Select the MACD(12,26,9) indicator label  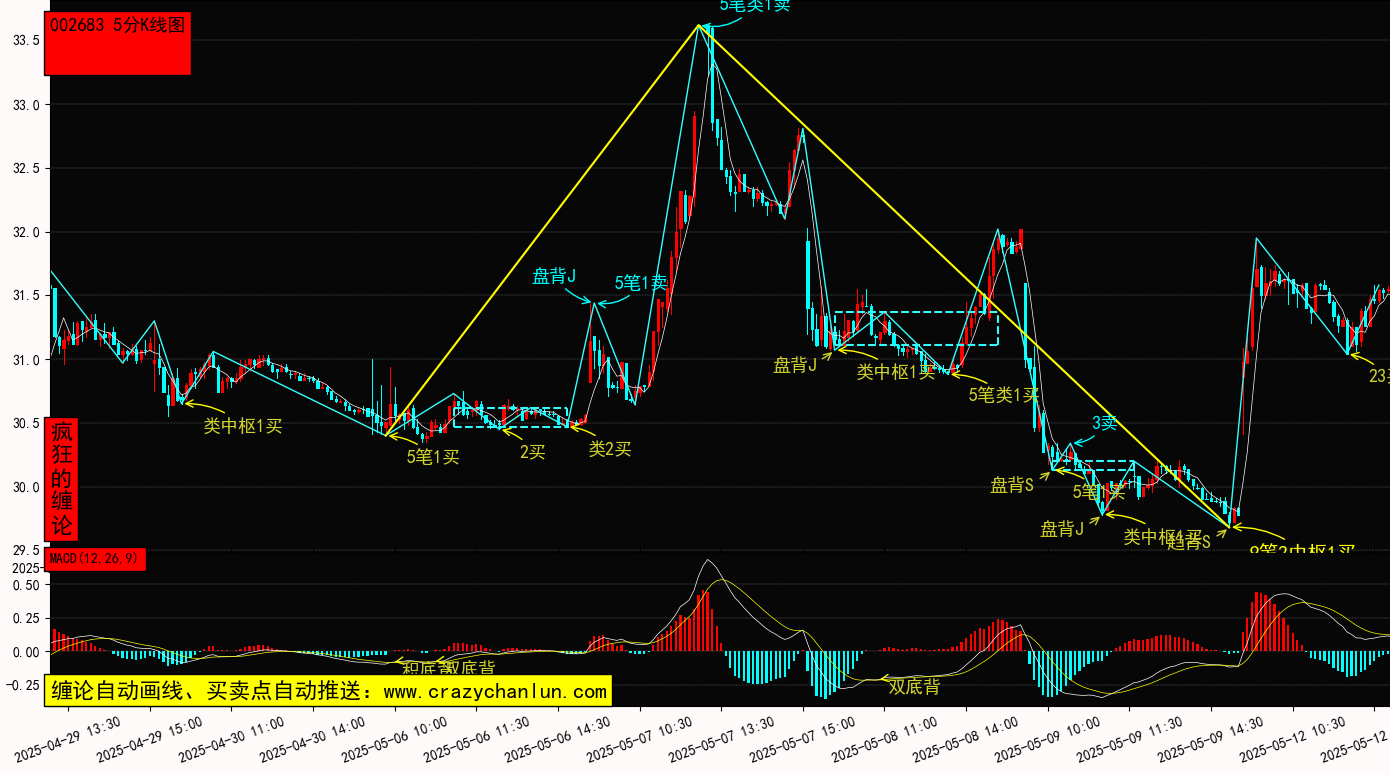[x=96, y=559]
